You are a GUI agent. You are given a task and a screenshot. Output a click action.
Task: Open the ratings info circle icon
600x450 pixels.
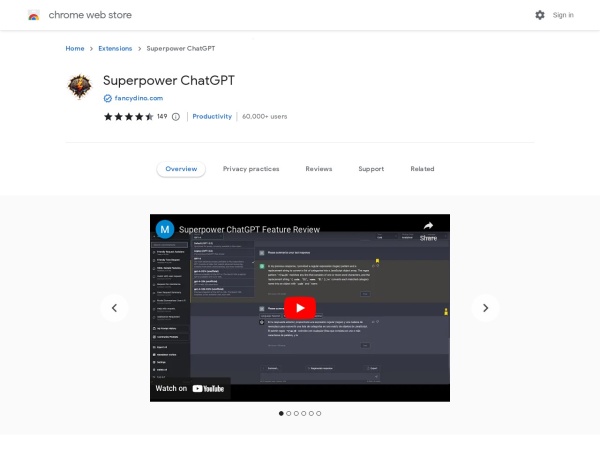[176, 117]
